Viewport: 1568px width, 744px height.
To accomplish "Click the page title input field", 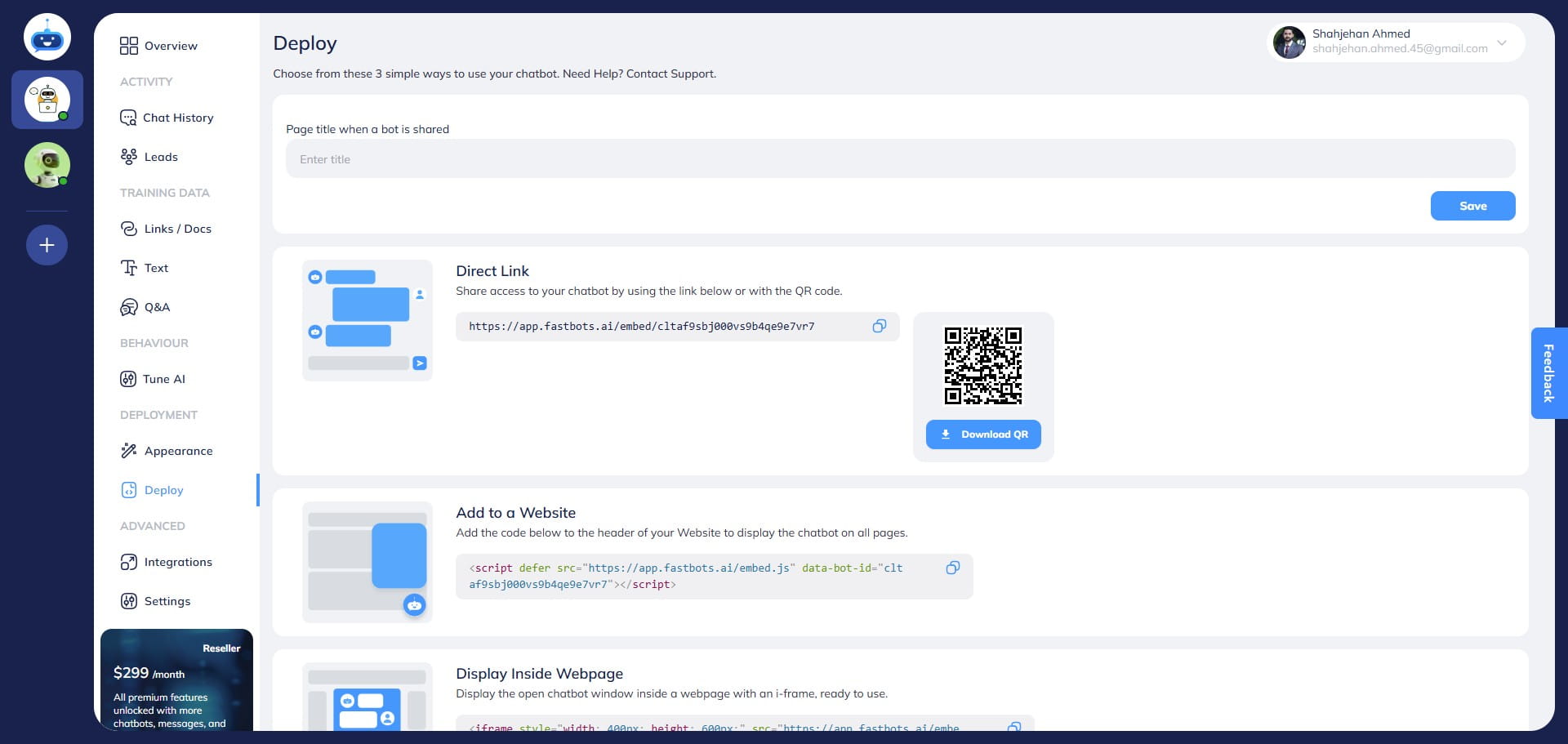I will point(900,159).
